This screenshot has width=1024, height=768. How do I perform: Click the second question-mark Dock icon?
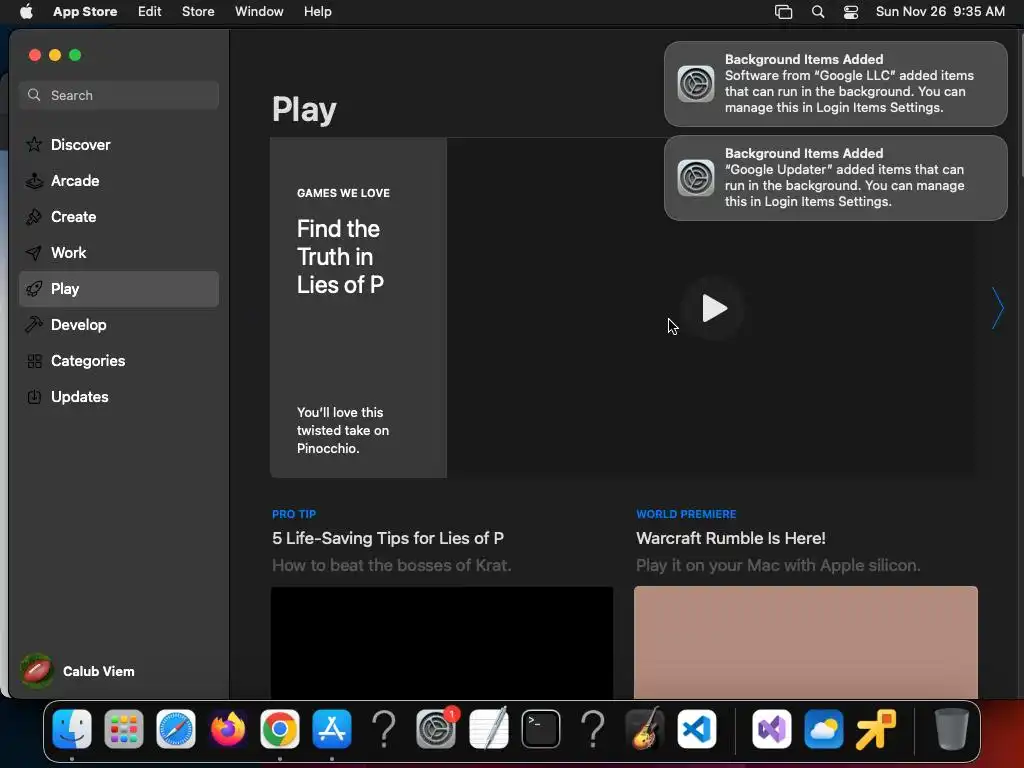pyautogui.click(x=593, y=729)
